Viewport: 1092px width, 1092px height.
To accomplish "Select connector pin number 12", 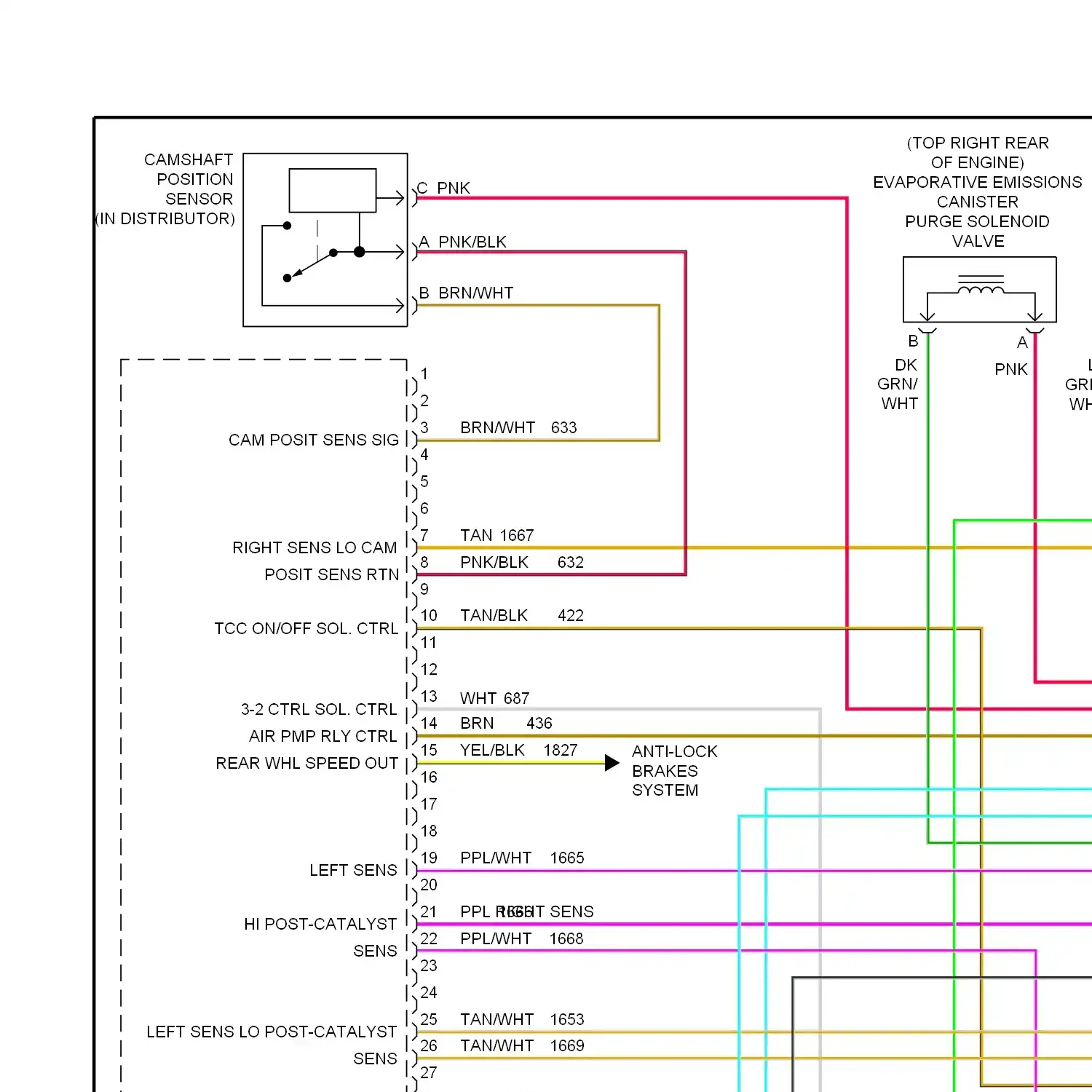I will point(429,669).
